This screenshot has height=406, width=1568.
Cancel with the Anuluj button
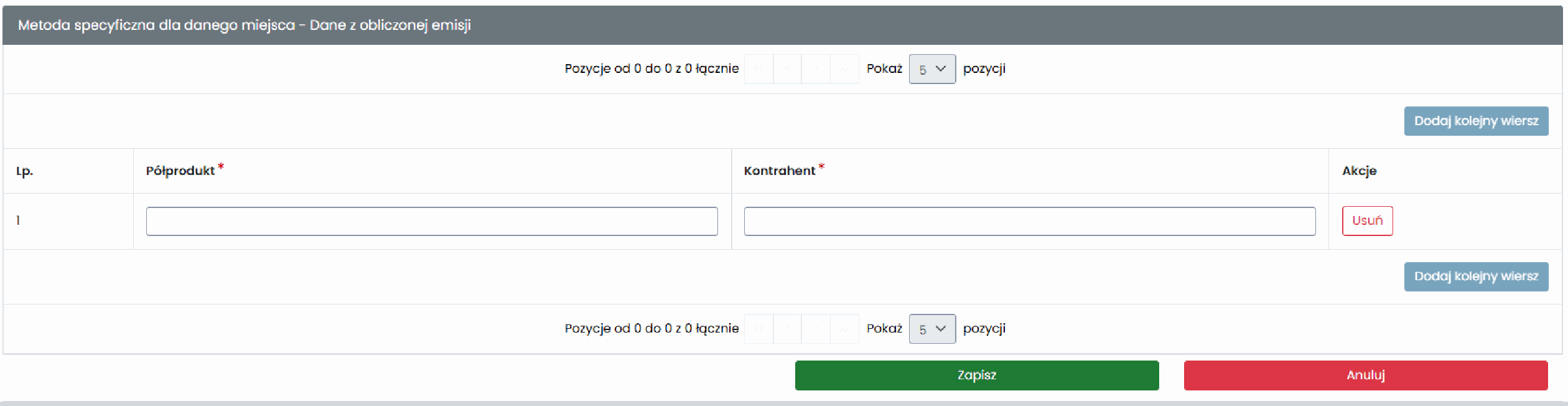point(1366,375)
